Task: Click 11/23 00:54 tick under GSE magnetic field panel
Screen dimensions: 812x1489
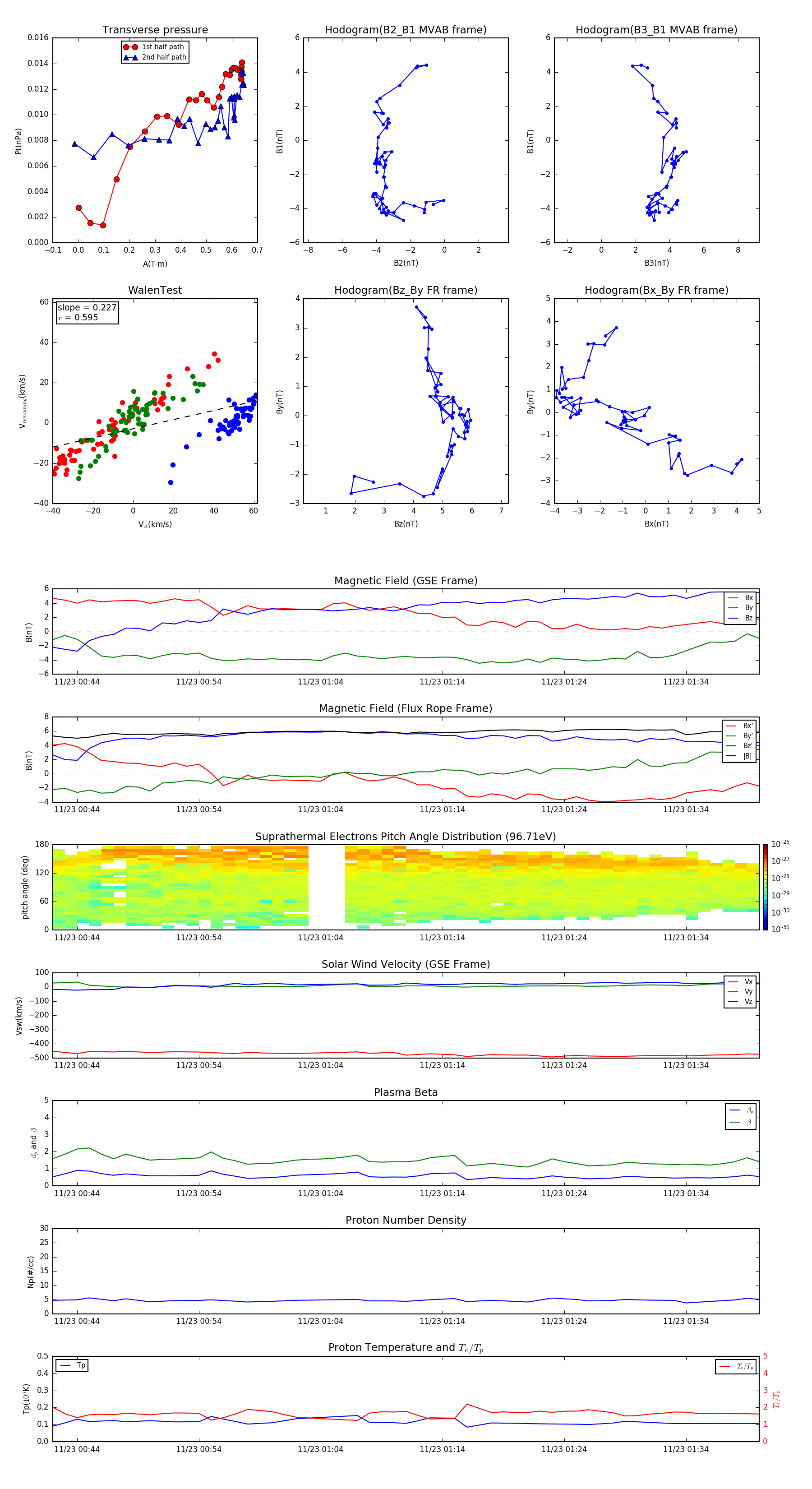Action: click(198, 682)
